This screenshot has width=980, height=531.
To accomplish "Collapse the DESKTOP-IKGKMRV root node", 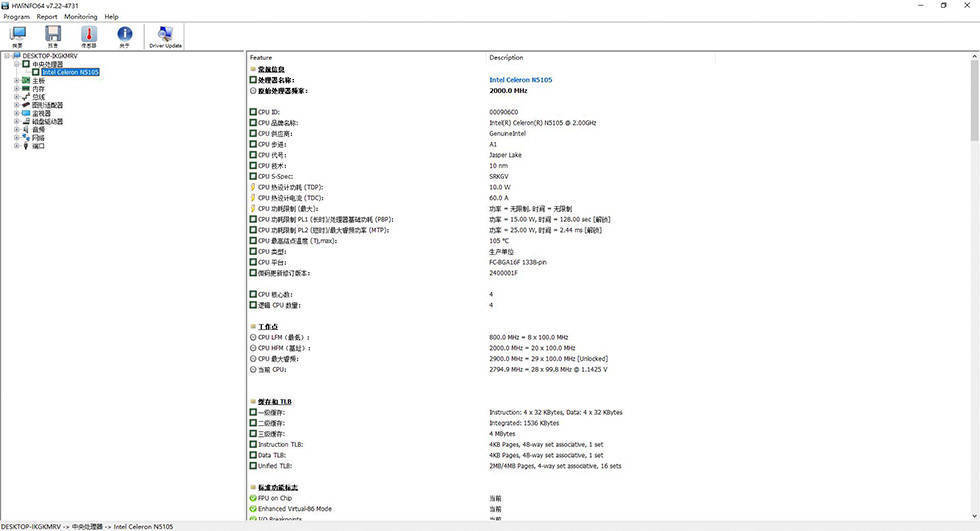I will tap(7, 56).
